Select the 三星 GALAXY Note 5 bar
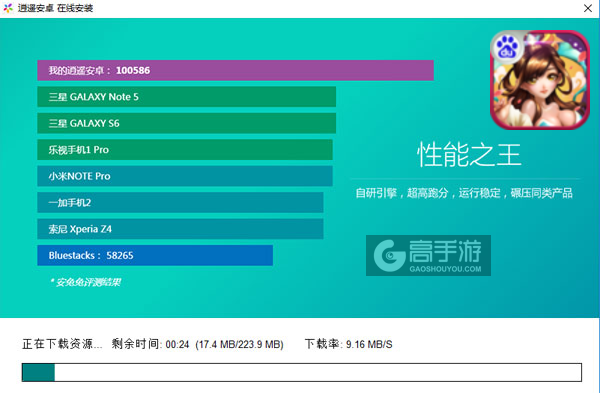 point(186,97)
